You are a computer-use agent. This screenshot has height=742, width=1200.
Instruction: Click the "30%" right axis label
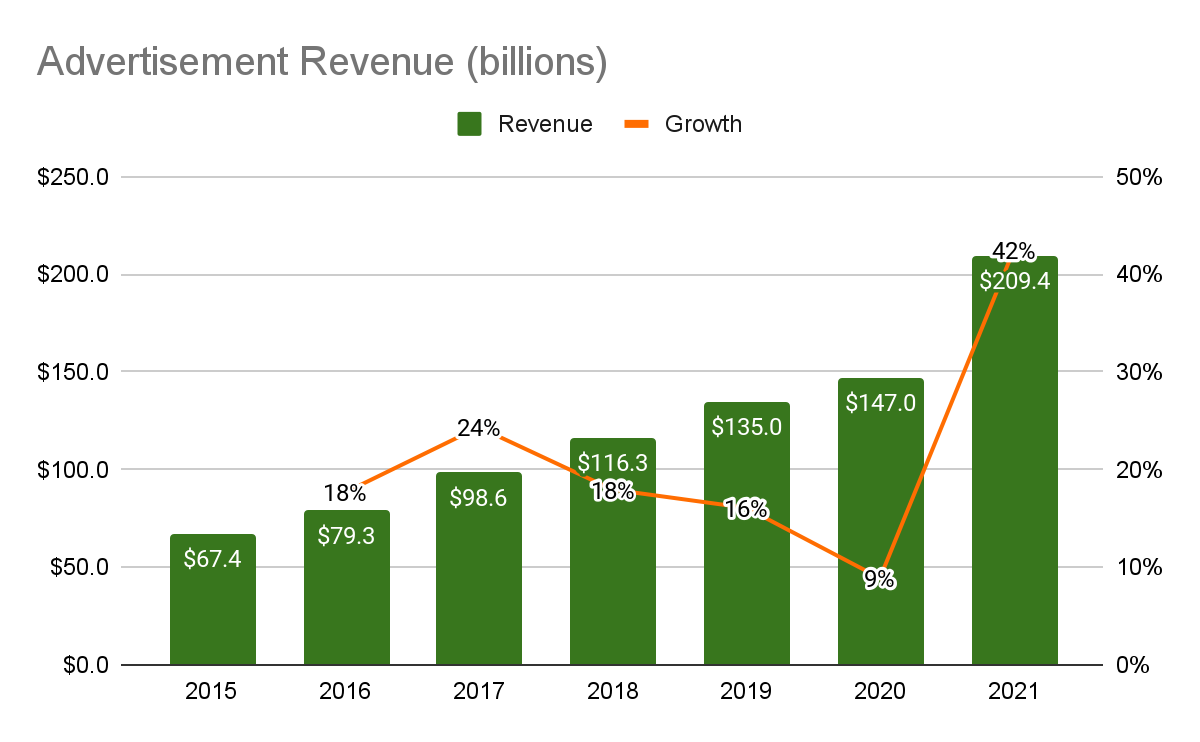coord(1140,372)
